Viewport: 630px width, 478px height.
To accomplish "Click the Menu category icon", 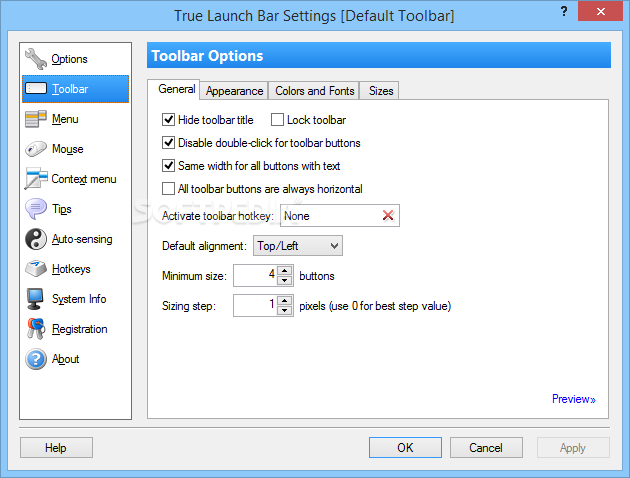I will (x=36, y=119).
